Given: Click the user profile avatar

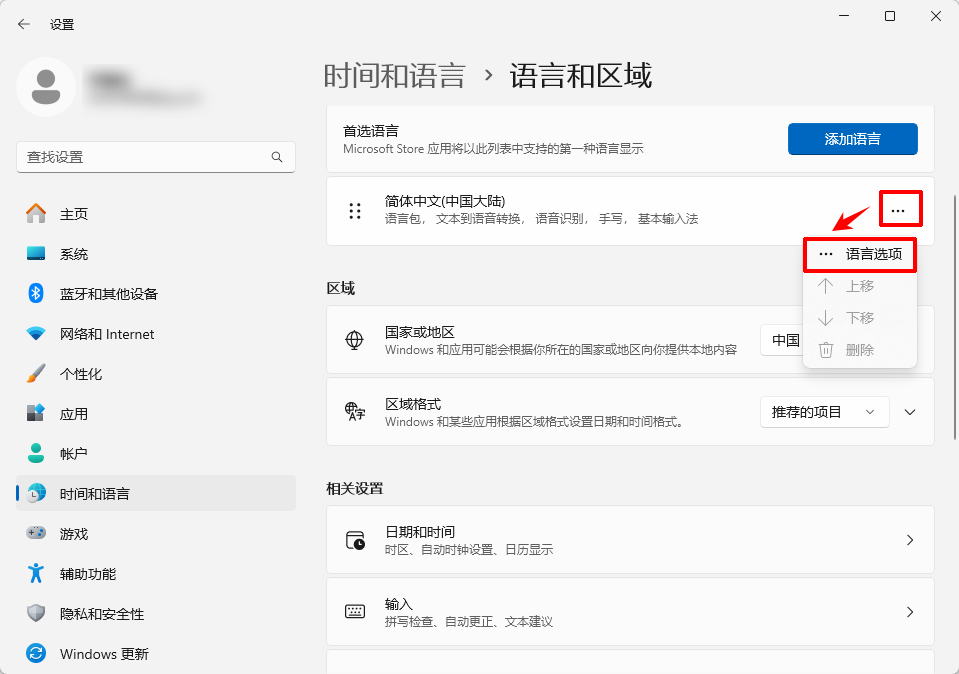Looking at the screenshot, I should click(46, 87).
